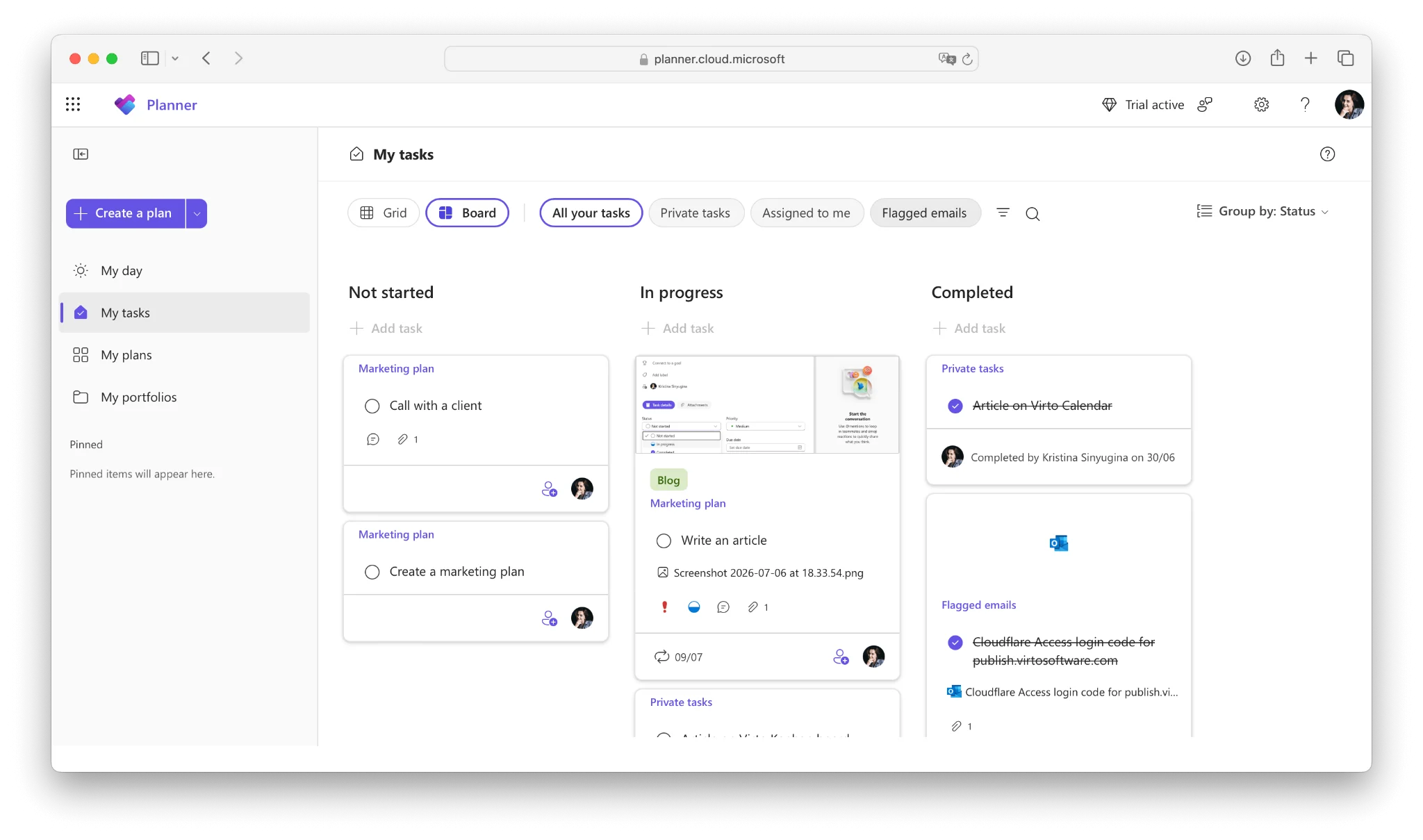Click attachment paperclip on Call with a client
The height and width of the screenshot is (840, 1423).
click(x=402, y=439)
